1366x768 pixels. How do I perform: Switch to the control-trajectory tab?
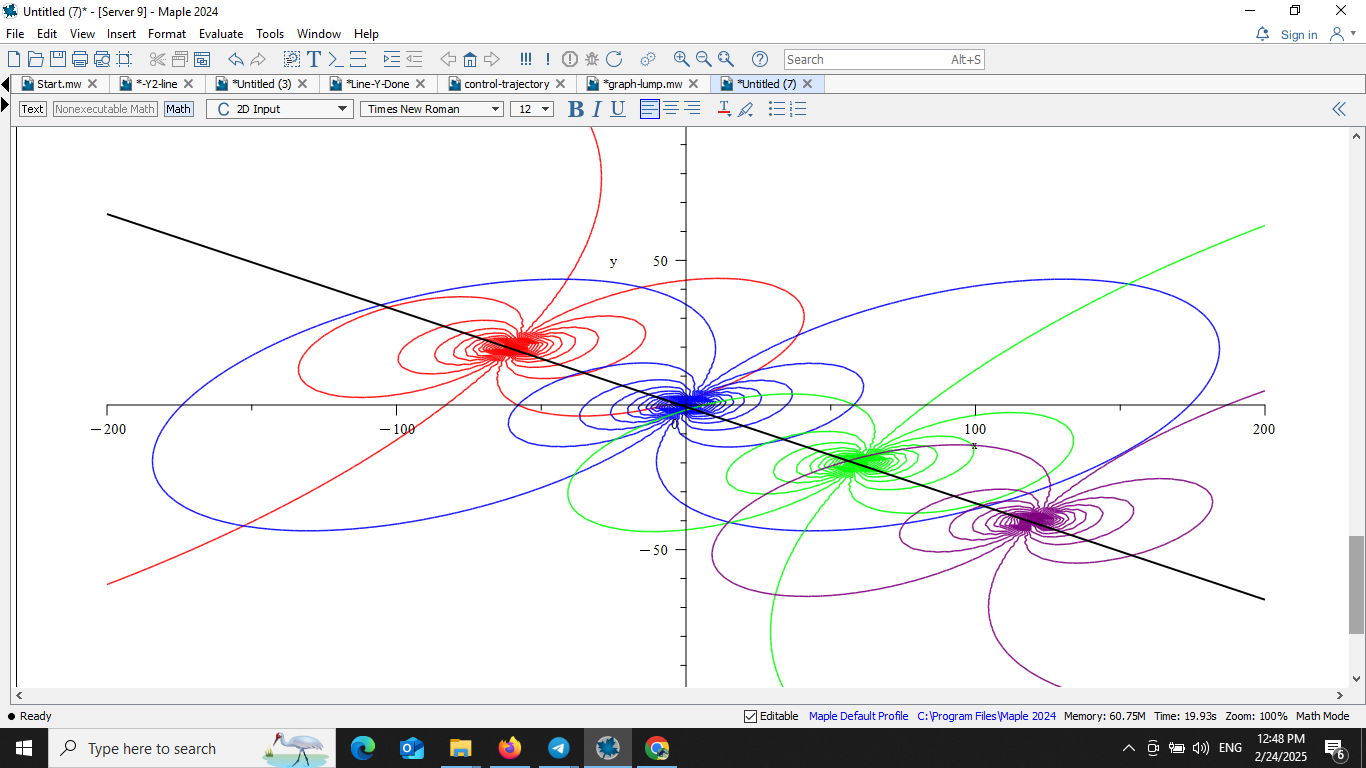[506, 84]
